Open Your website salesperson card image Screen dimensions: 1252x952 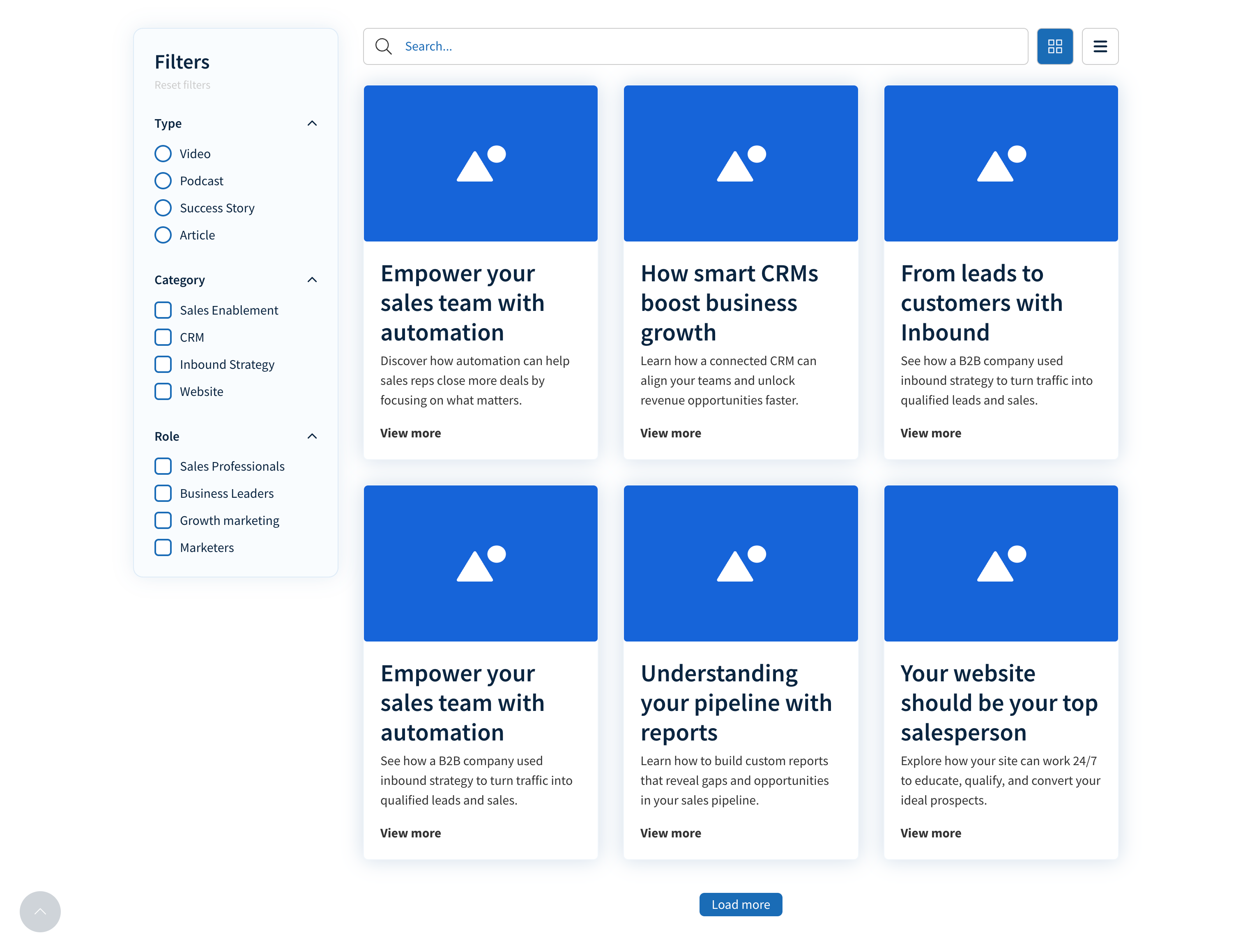point(1000,563)
